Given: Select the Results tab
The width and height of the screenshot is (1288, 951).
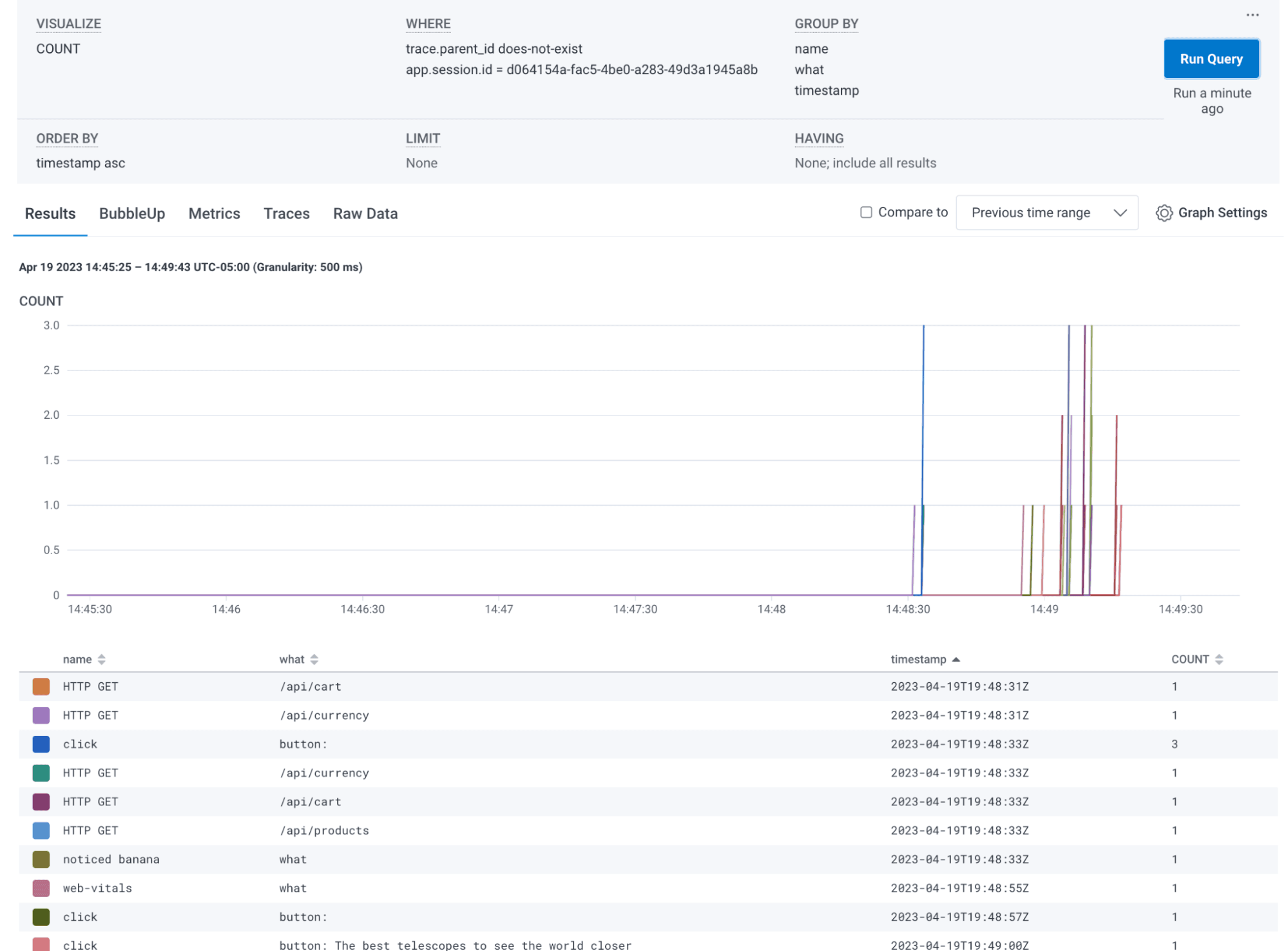Looking at the screenshot, I should pyautogui.click(x=50, y=213).
